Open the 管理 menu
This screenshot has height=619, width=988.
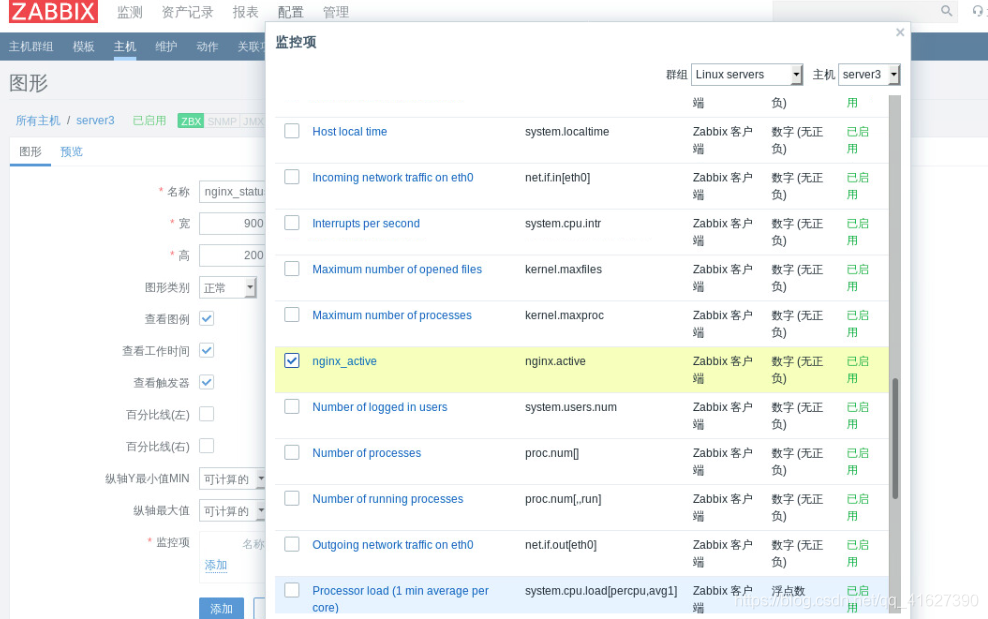pyautogui.click(x=336, y=12)
